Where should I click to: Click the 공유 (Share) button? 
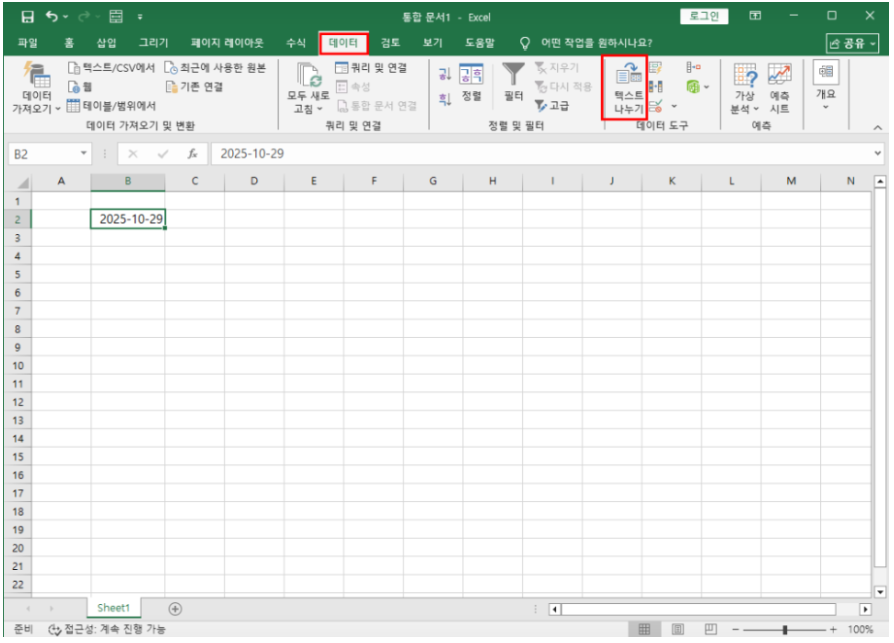pos(852,43)
